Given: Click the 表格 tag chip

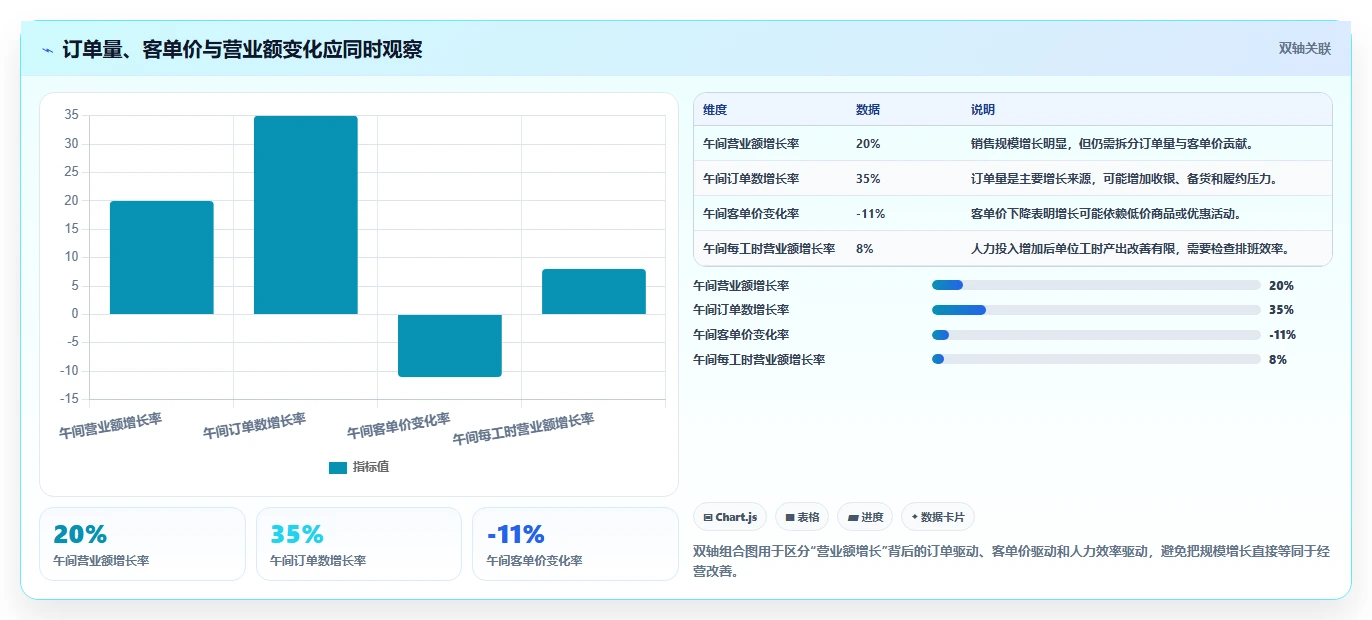Looking at the screenshot, I should click(802, 517).
